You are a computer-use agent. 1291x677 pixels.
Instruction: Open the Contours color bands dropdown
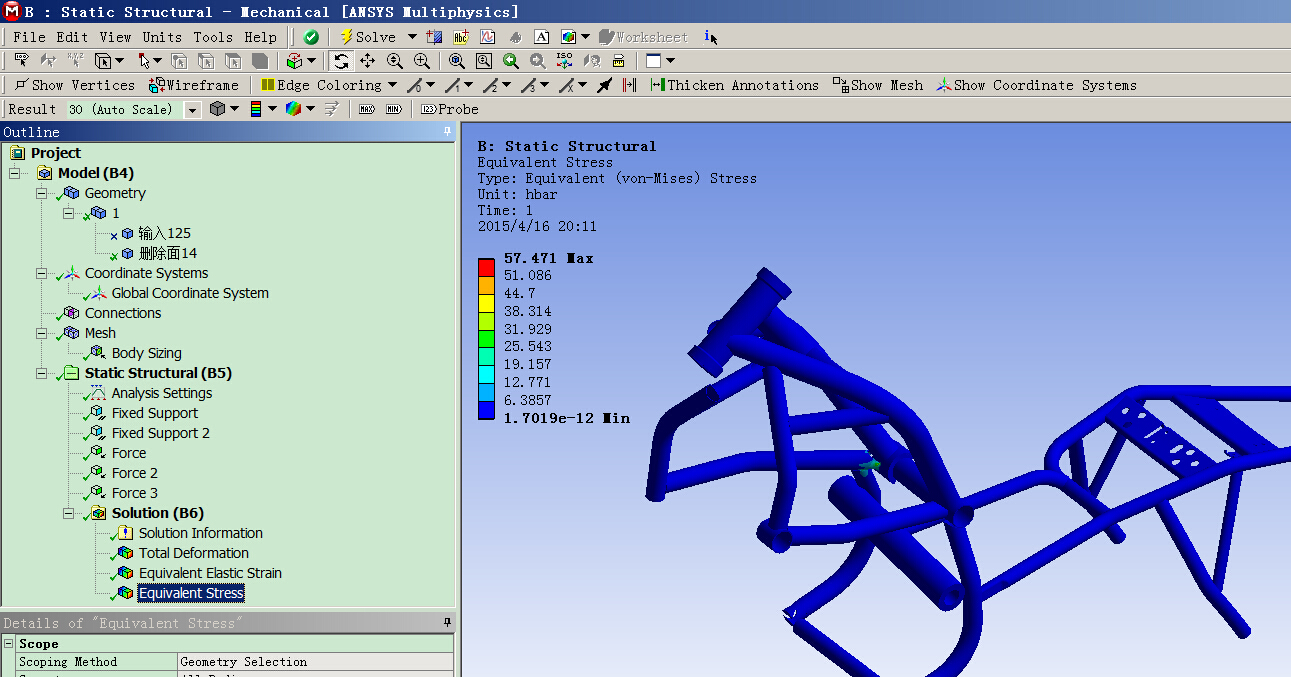[x=271, y=109]
